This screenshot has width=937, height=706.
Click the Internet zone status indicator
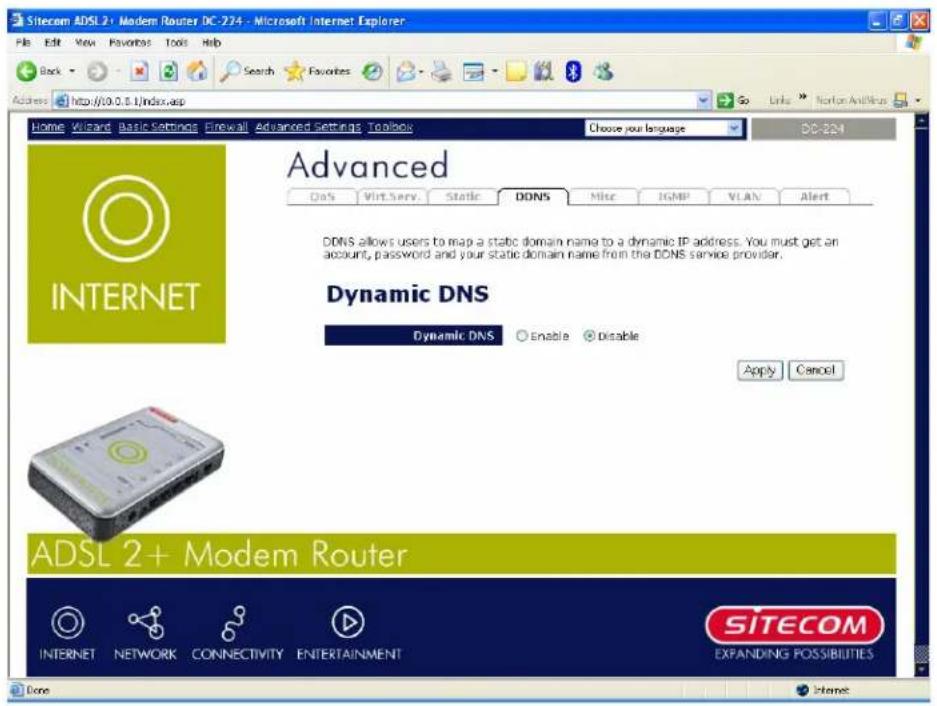coord(823,690)
